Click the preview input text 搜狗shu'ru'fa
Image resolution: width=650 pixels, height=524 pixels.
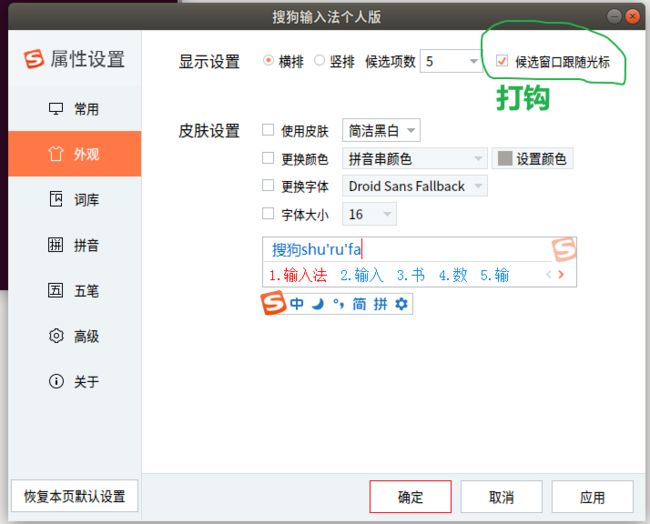click(316, 249)
